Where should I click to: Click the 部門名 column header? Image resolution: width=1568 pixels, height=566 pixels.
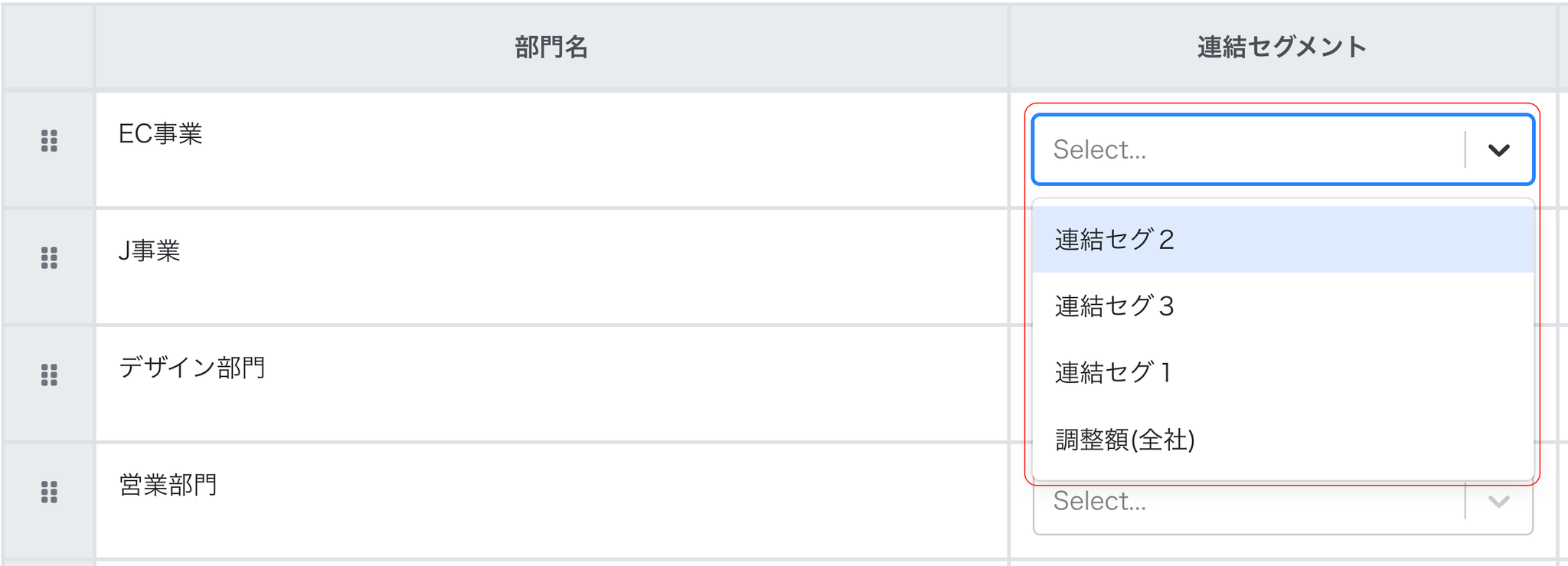551,47
